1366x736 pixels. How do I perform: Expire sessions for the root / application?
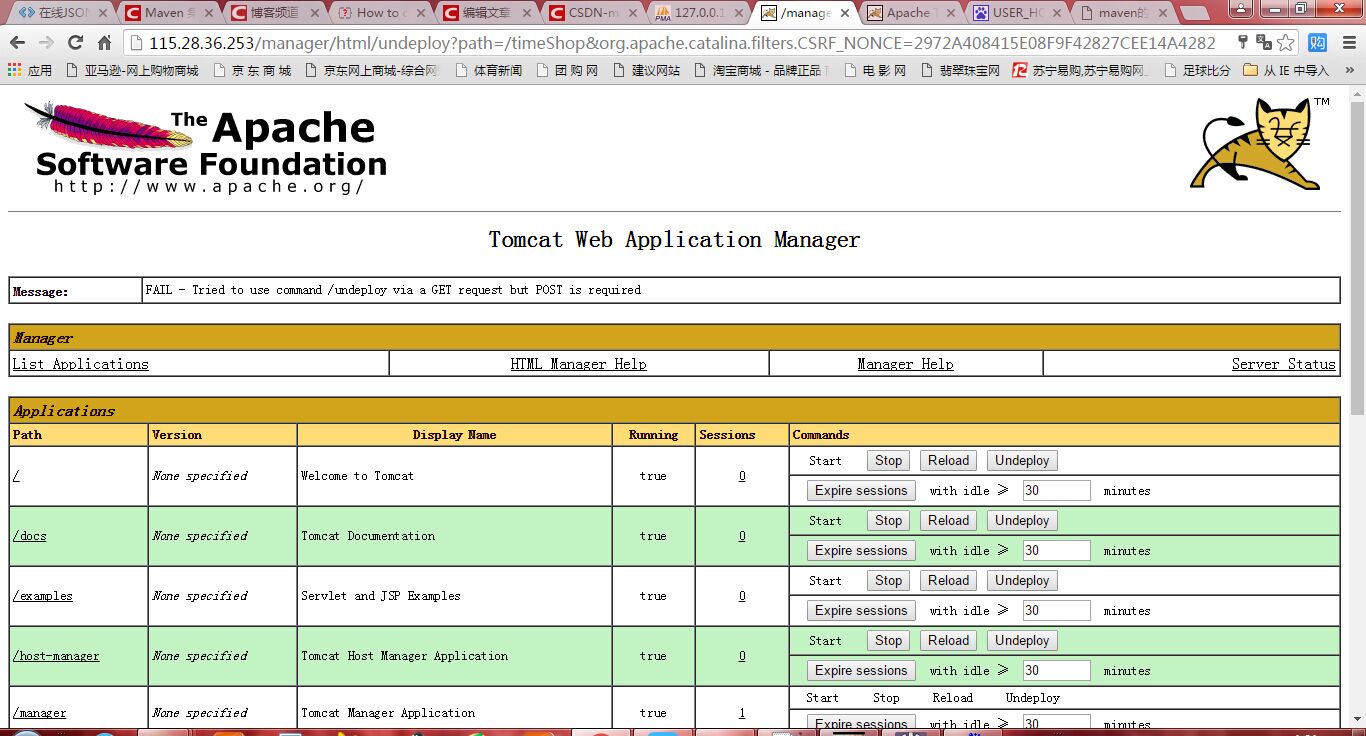pos(861,491)
